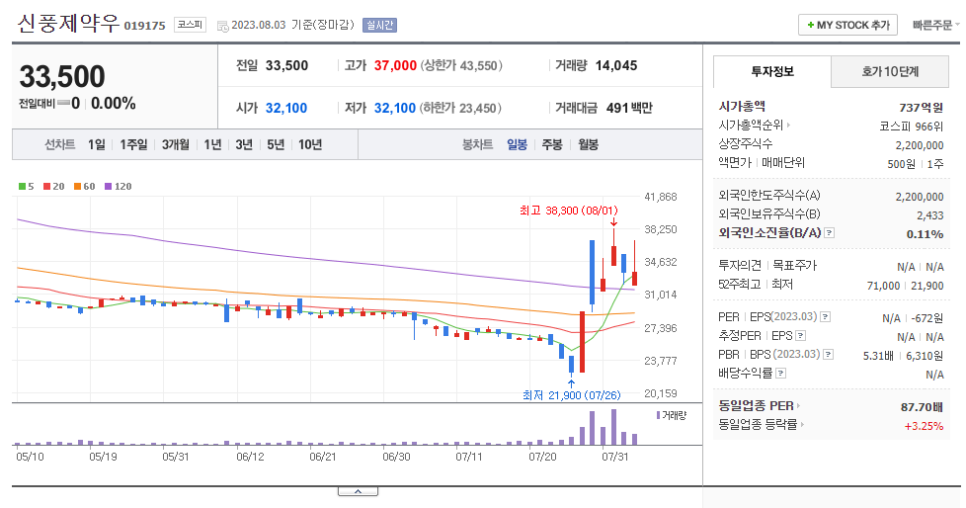
Task: Click the 07/31 date label on chart axis
Action: 615,457
